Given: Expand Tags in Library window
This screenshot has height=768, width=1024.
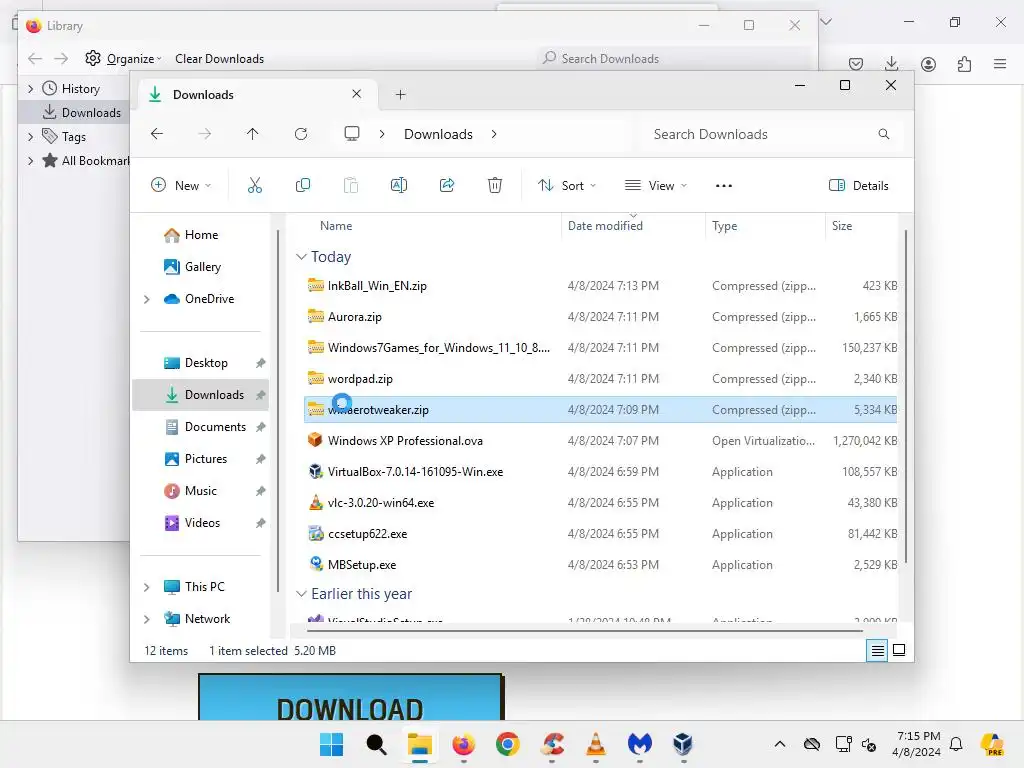Looking at the screenshot, I should pyautogui.click(x=30, y=136).
